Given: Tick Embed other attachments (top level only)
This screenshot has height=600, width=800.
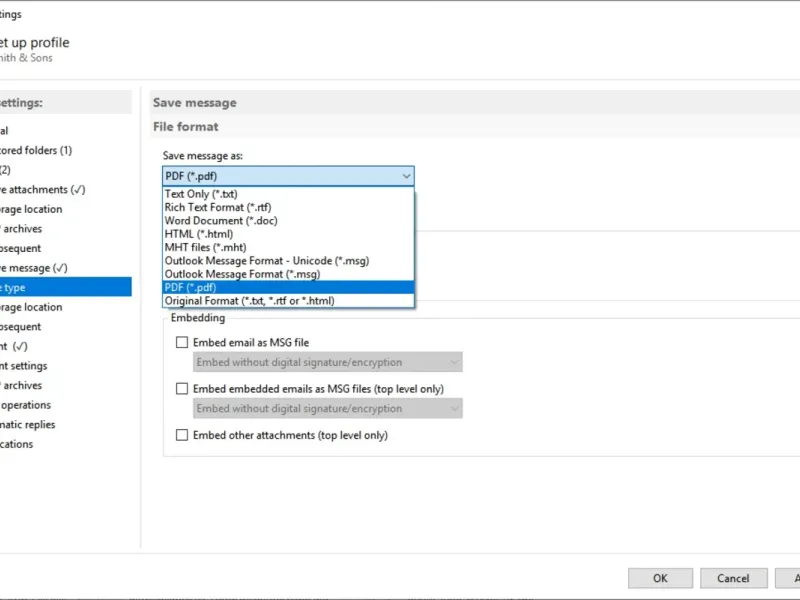Looking at the screenshot, I should [x=182, y=435].
